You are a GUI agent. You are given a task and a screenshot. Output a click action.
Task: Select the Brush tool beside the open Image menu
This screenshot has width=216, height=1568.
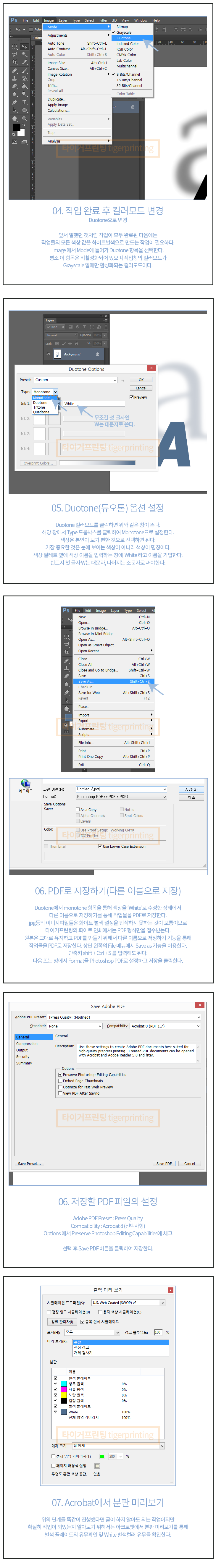[24, 71]
